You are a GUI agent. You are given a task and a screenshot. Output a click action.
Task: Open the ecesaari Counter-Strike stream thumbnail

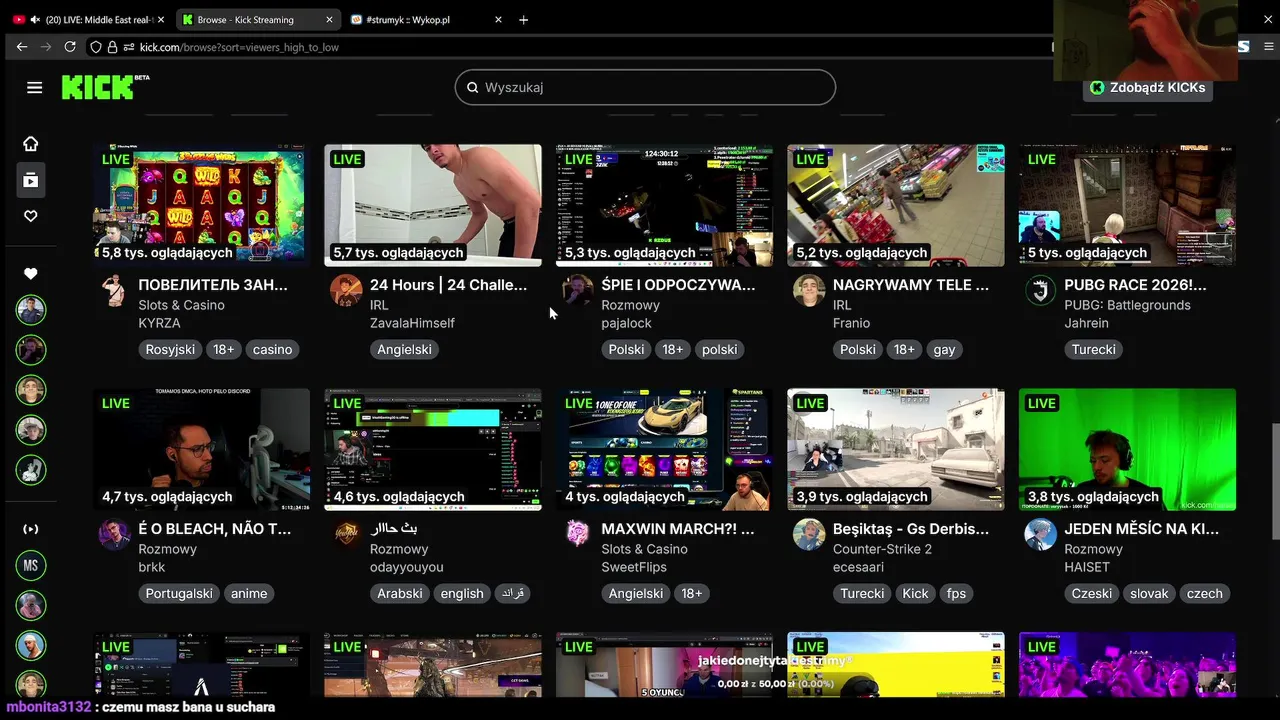[896, 449]
